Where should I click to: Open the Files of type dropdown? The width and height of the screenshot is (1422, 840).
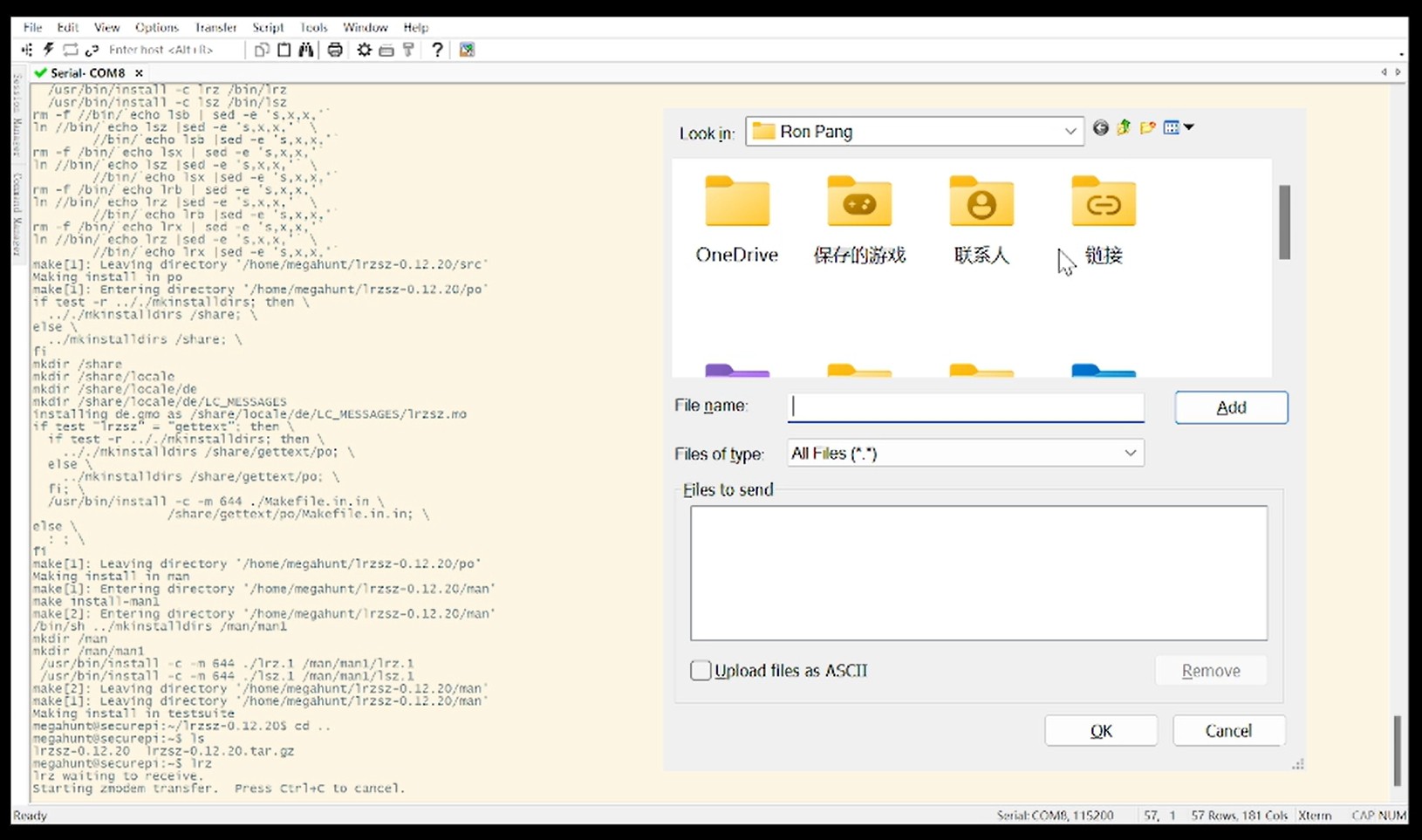[1130, 453]
